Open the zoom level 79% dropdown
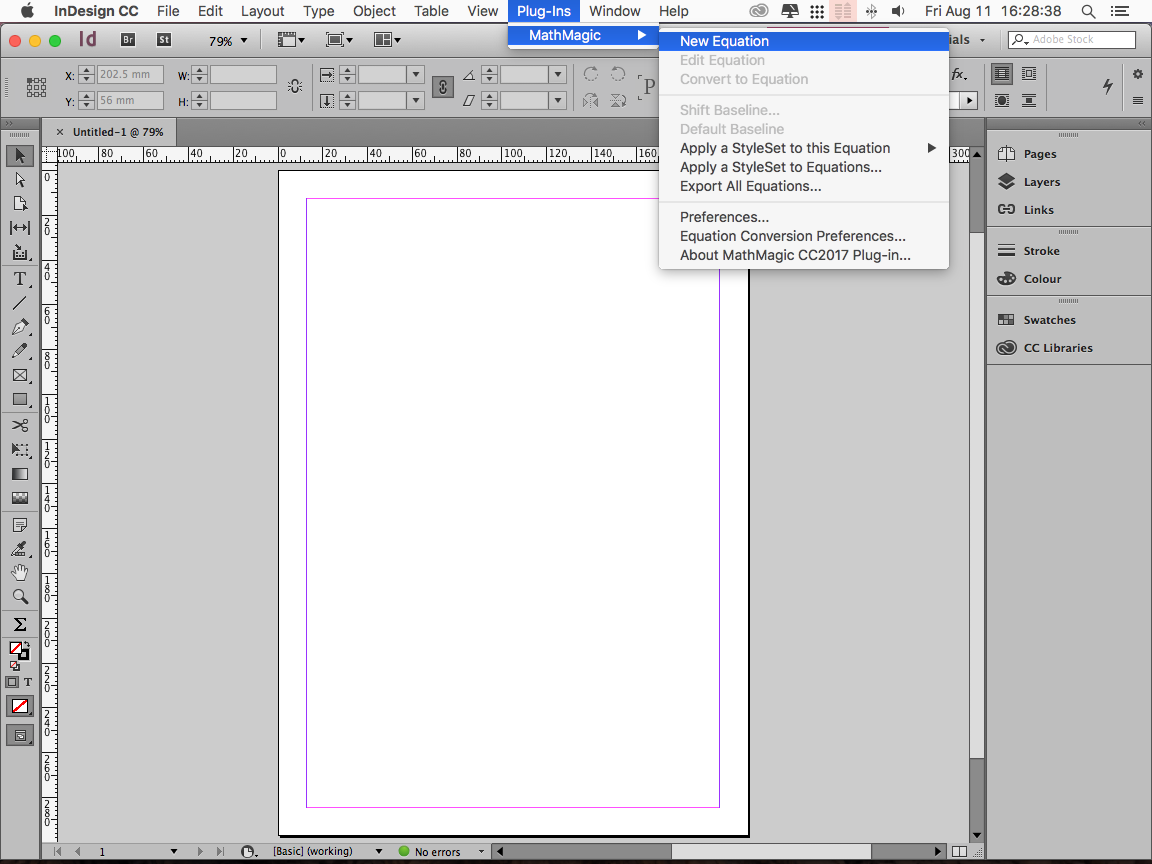 244,40
